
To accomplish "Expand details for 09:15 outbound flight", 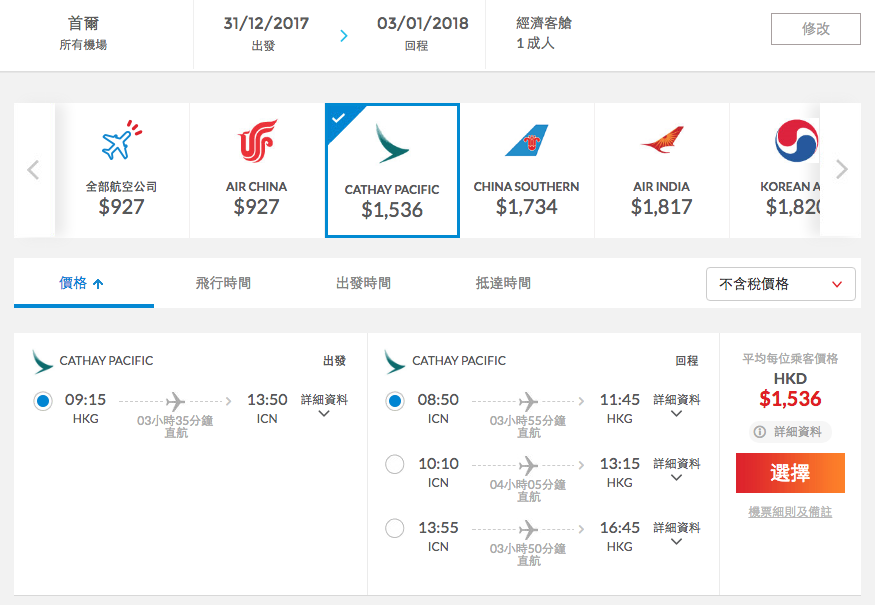I will pos(324,406).
